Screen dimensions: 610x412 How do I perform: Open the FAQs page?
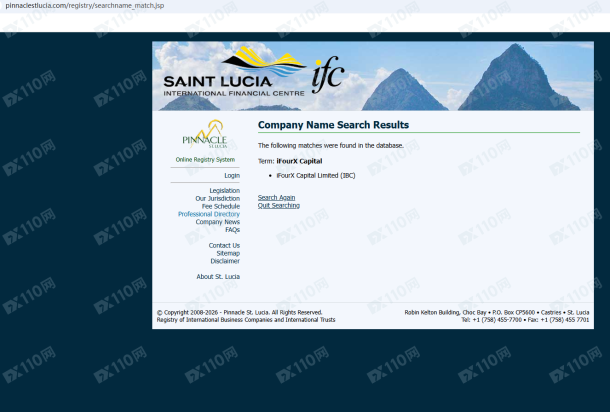click(x=232, y=230)
